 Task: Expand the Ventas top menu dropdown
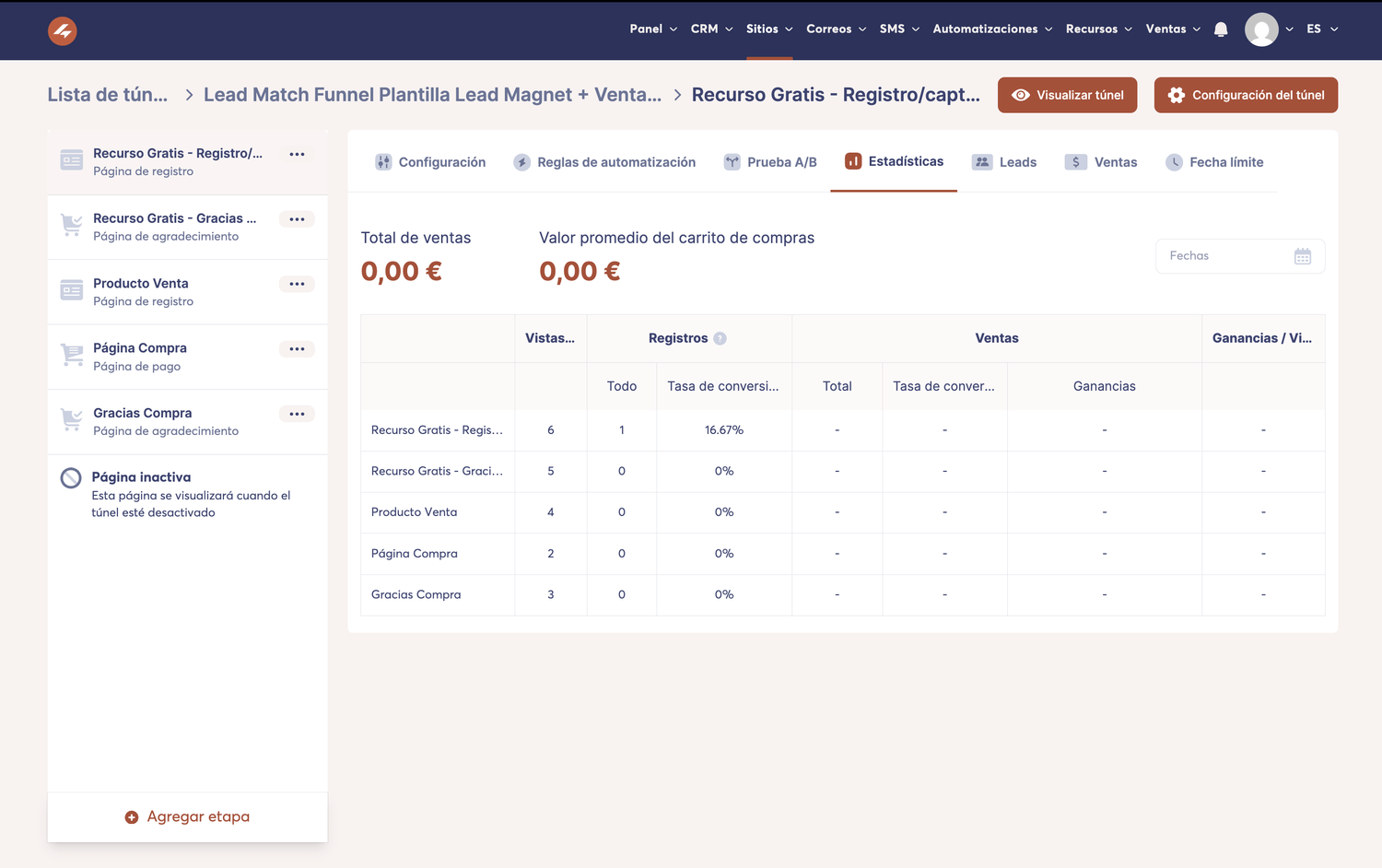(x=1173, y=29)
